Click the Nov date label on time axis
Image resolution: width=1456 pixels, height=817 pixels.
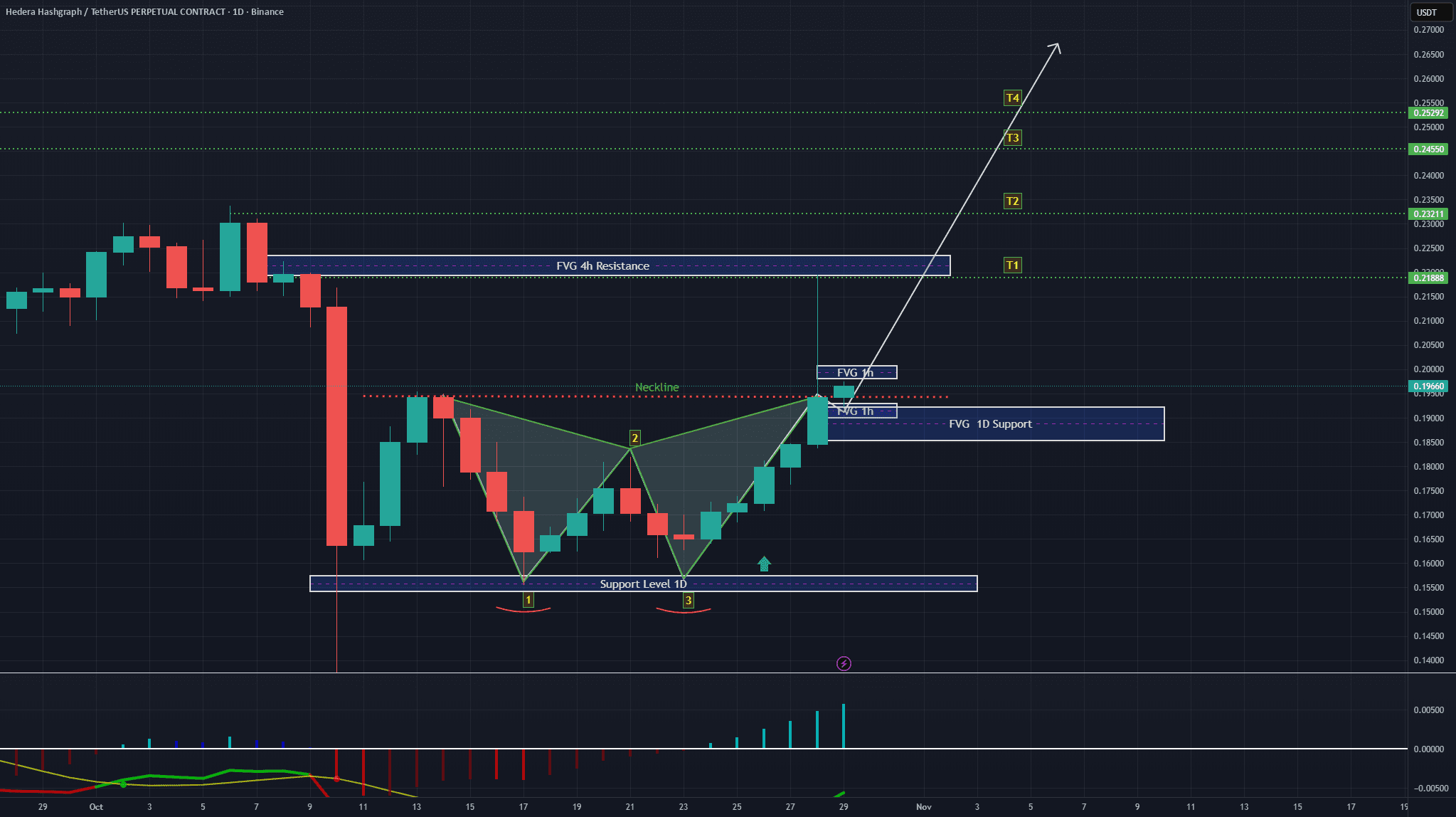coord(923,806)
